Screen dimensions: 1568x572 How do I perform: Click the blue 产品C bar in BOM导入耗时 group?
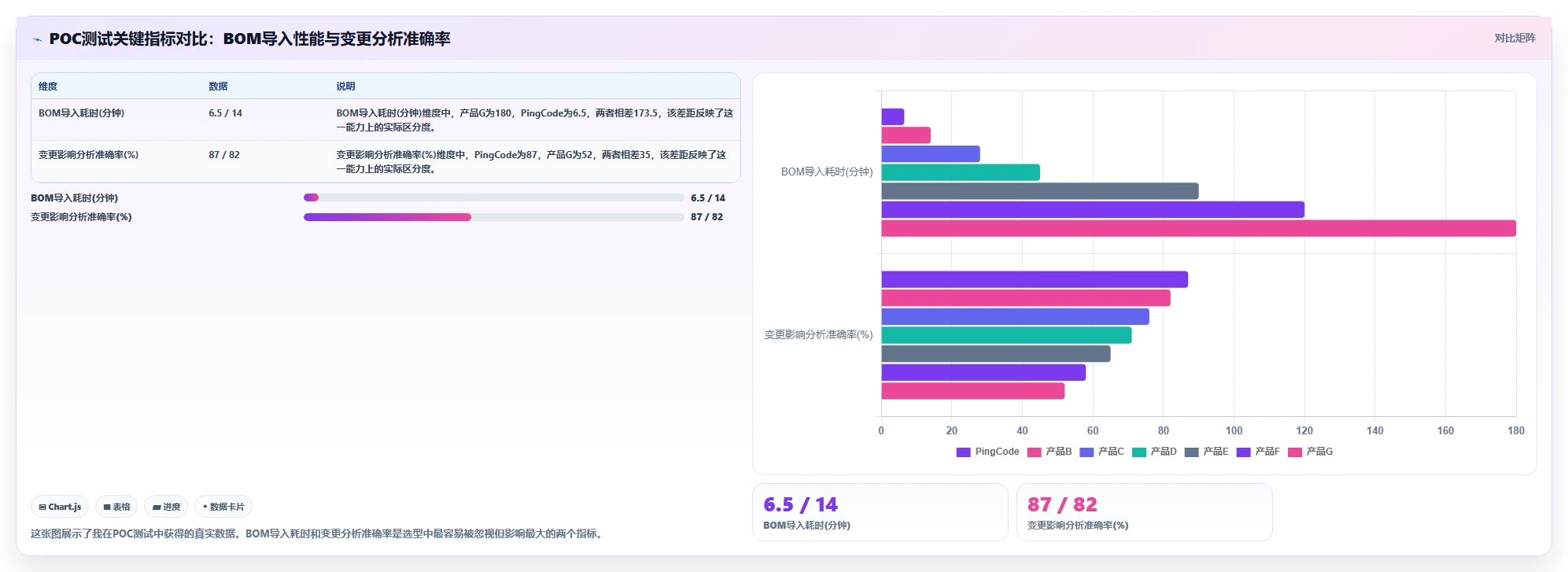(930, 154)
